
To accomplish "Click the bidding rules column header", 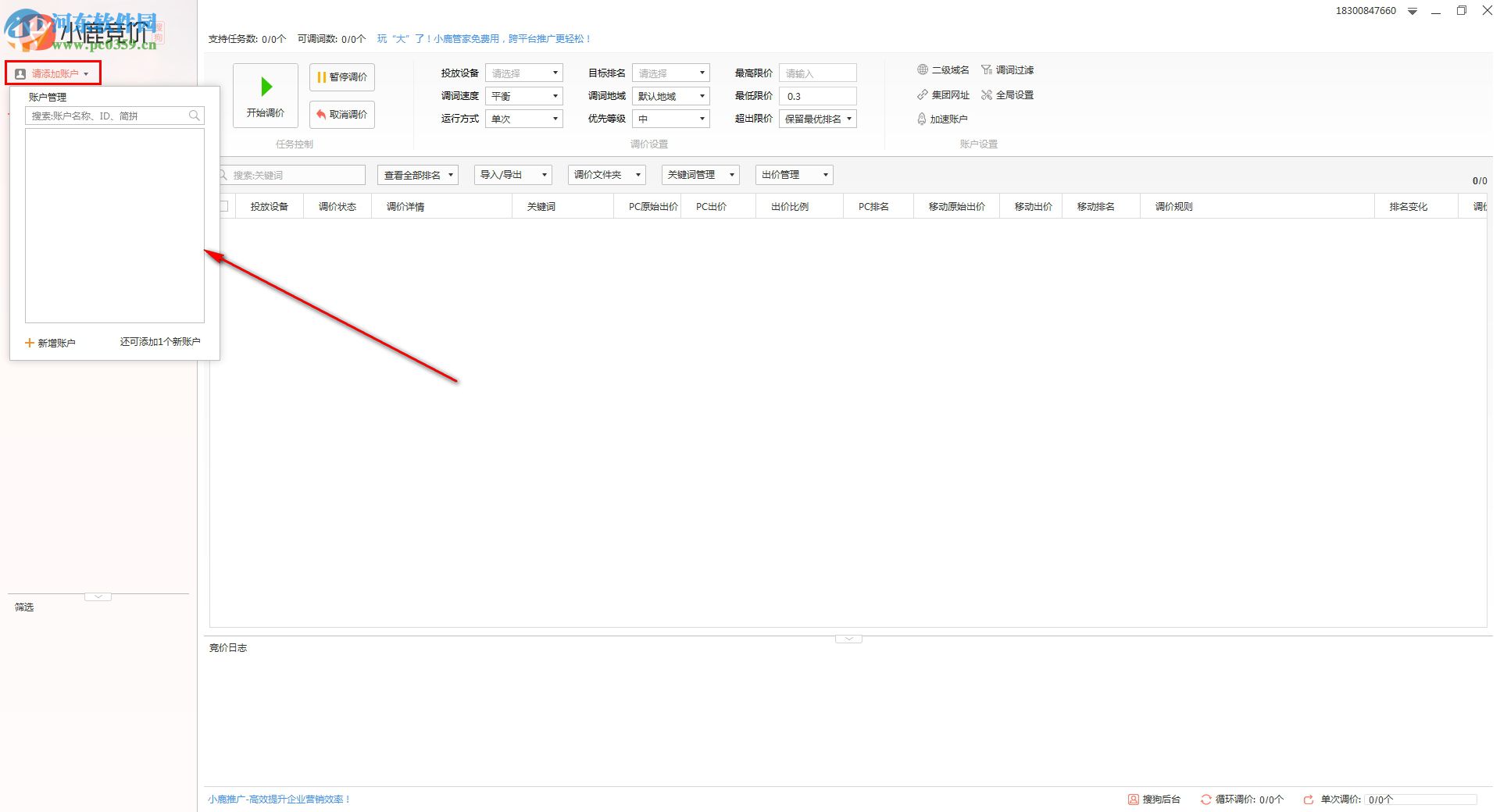I will point(1258,207).
